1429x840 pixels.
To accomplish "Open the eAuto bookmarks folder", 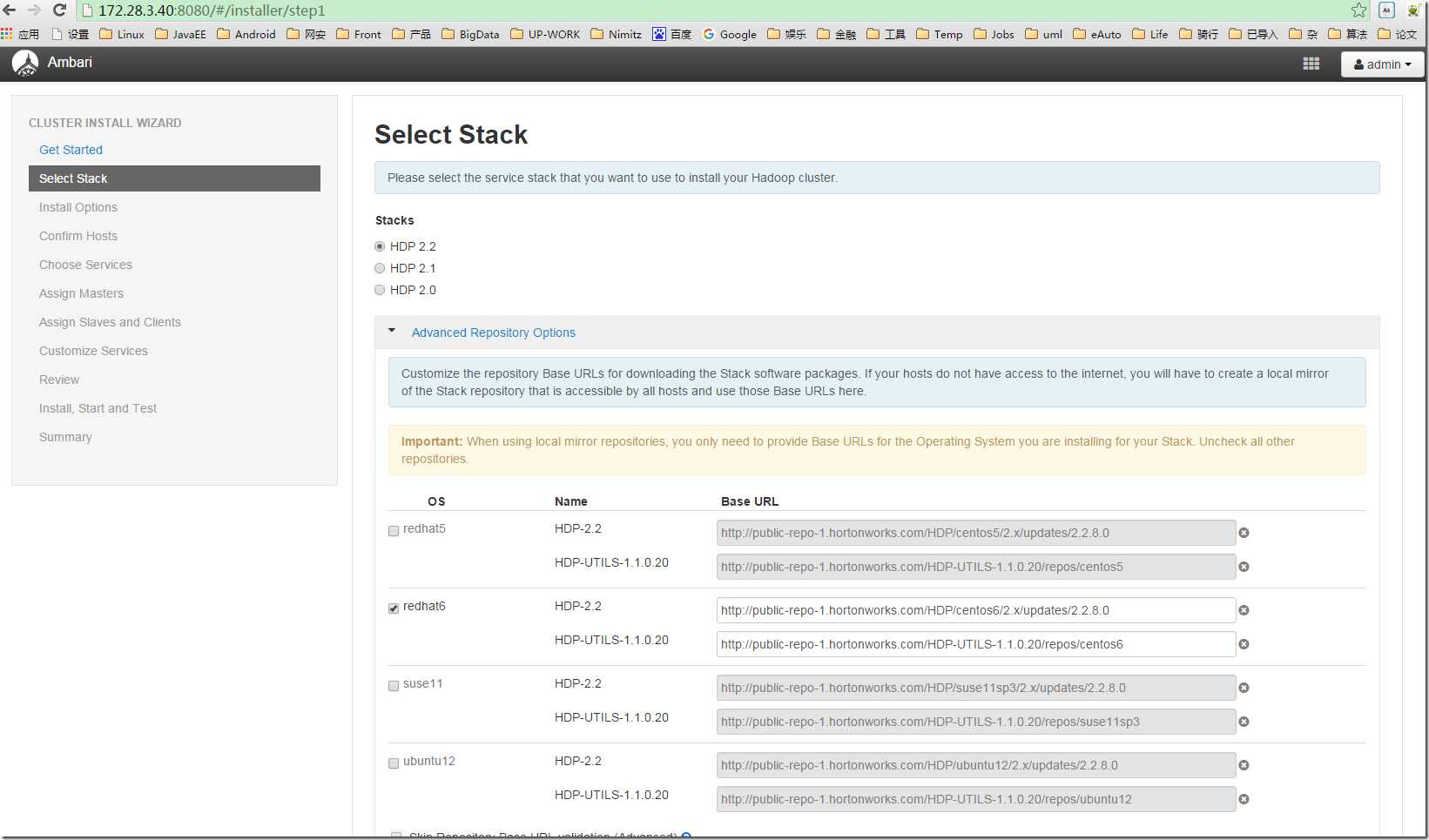I will 1097,34.
